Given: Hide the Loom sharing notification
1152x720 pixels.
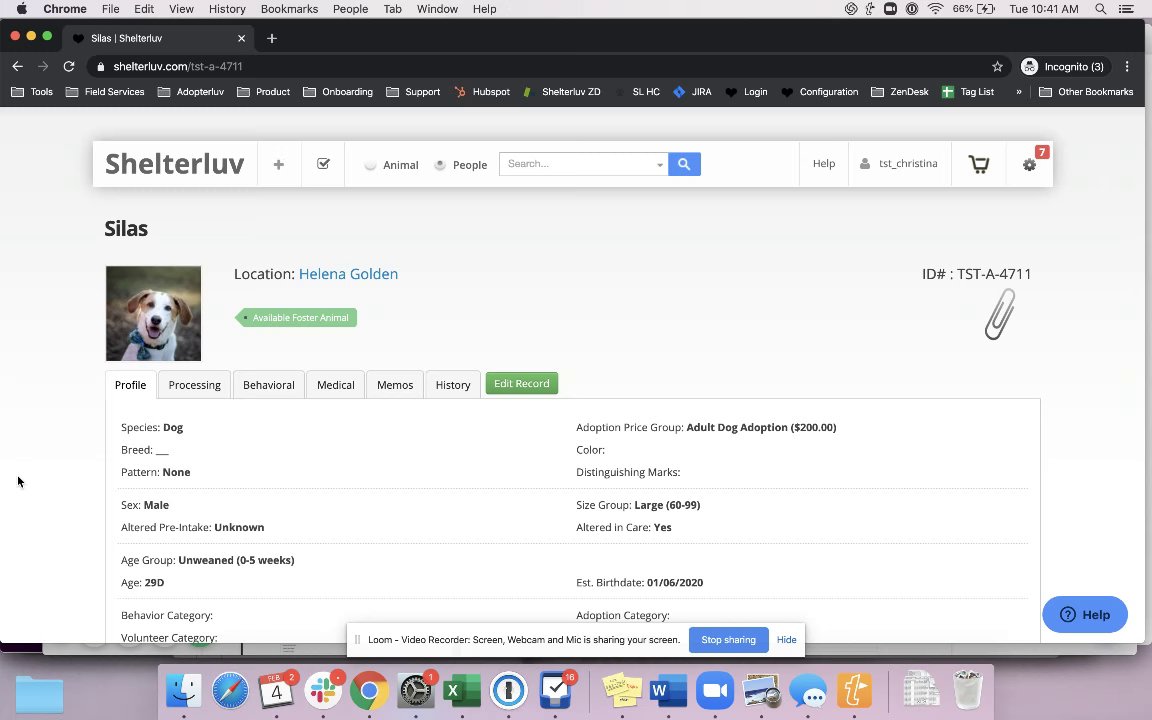Looking at the screenshot, I should 786,640.
